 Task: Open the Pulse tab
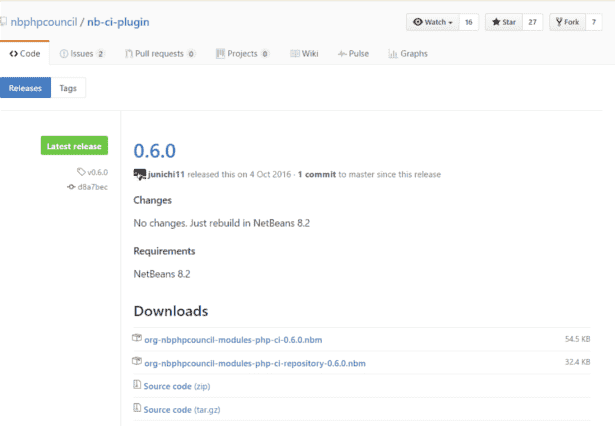coord(353,54)
